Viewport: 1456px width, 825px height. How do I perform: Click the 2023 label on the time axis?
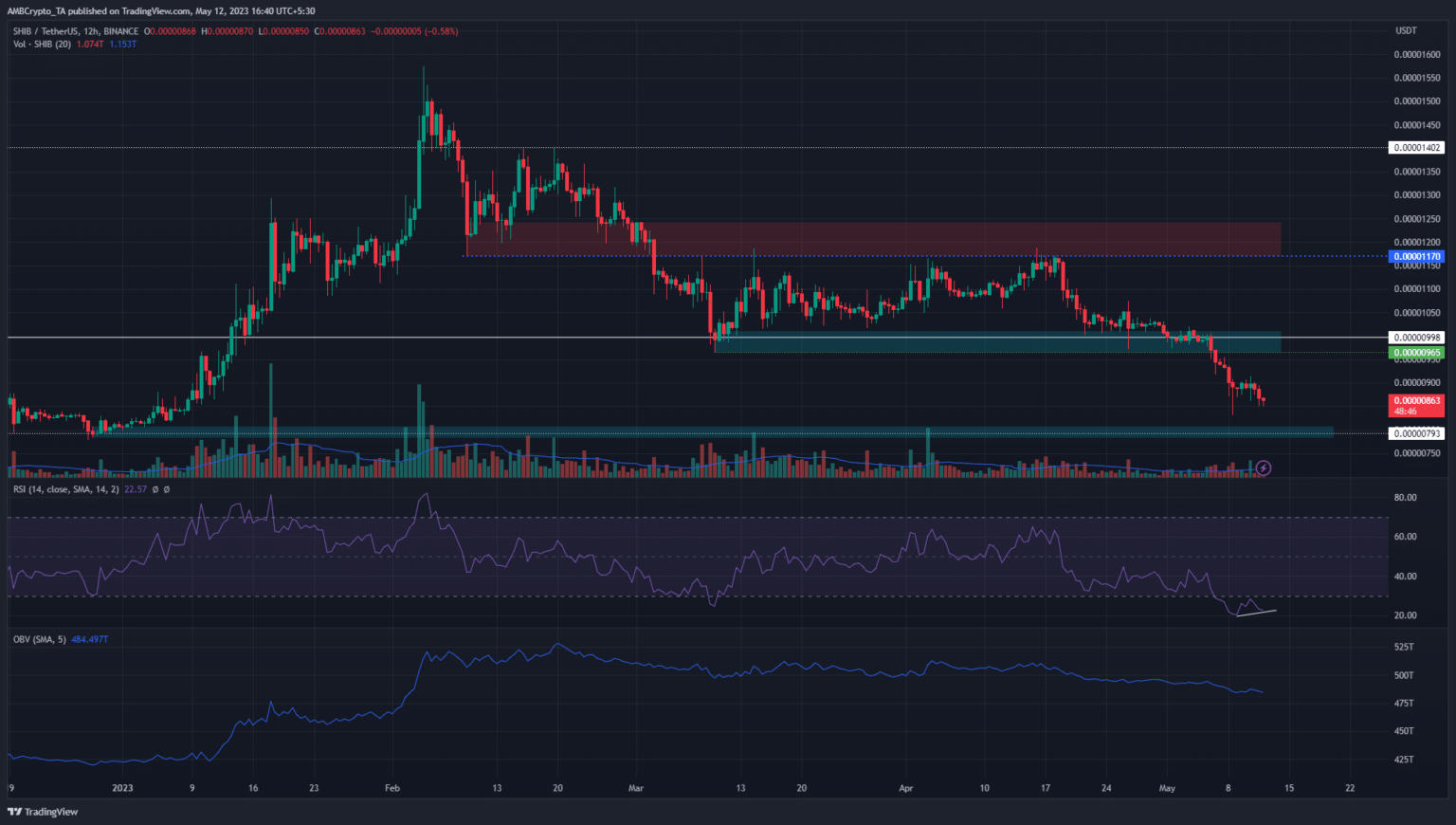(122, 788)
